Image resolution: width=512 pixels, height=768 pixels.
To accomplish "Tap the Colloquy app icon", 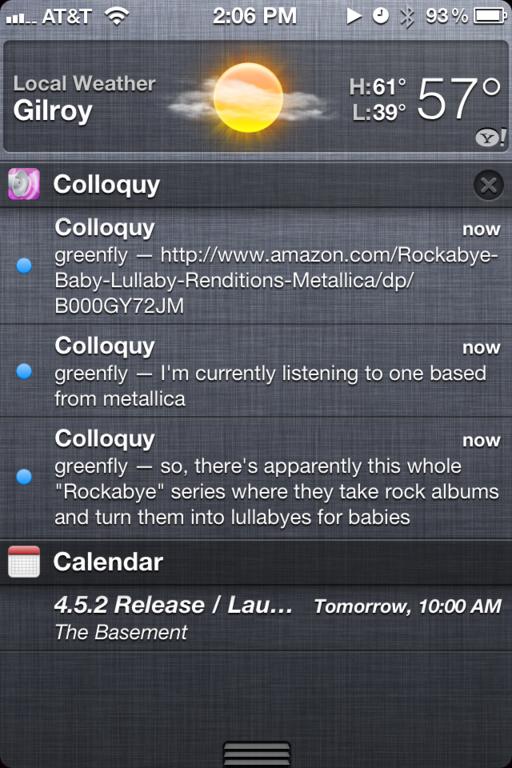I will pyautogui.click(x=24, y=184).
